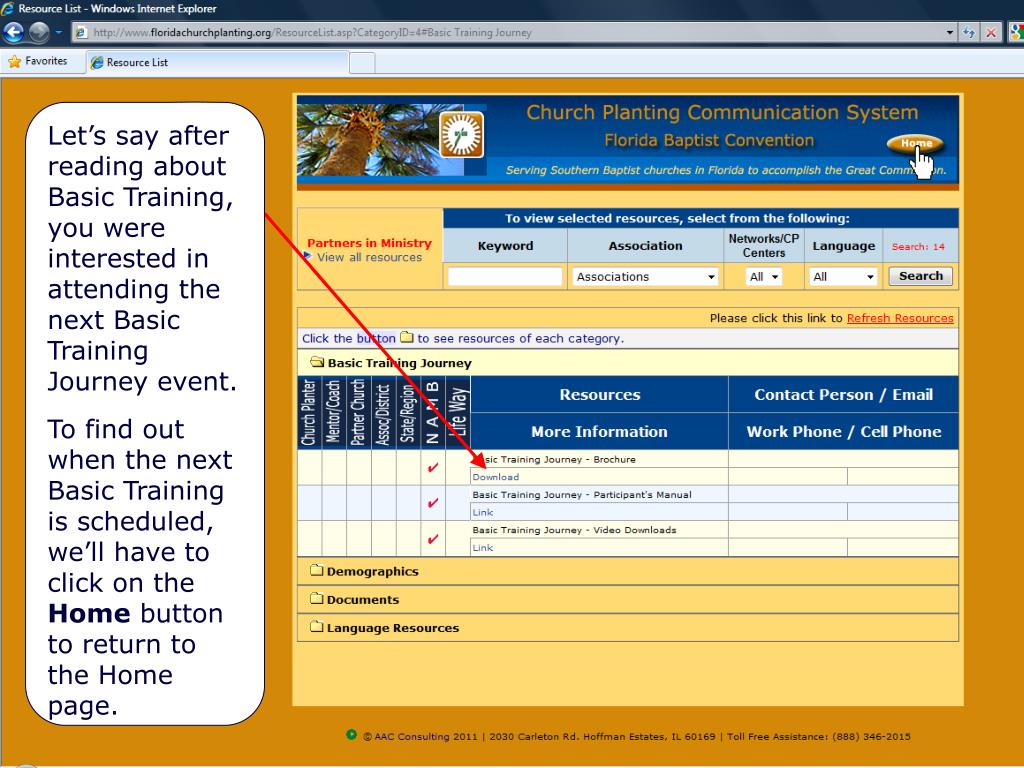Click View all resources link

click(369, 257)
